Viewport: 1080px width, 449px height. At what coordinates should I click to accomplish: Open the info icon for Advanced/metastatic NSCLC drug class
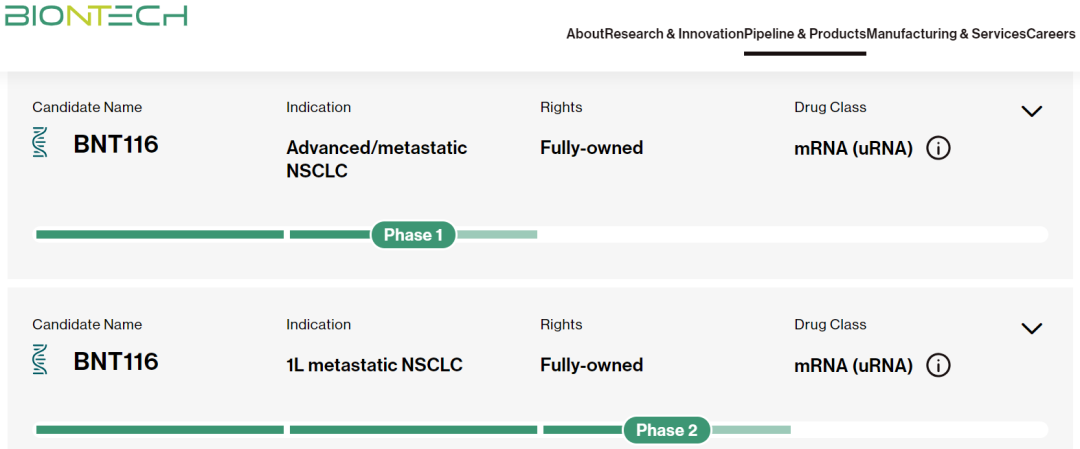[938, 148]
